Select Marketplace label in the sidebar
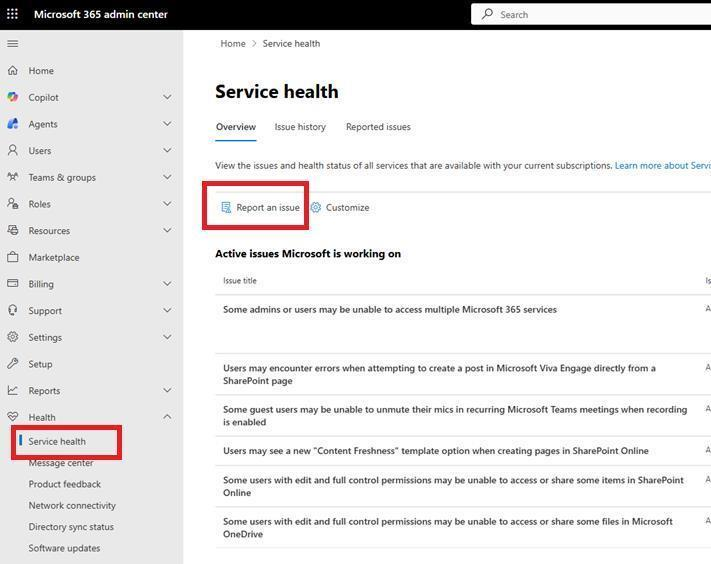The height and width of the screenshot is (564, 711). tap(54, 258)
